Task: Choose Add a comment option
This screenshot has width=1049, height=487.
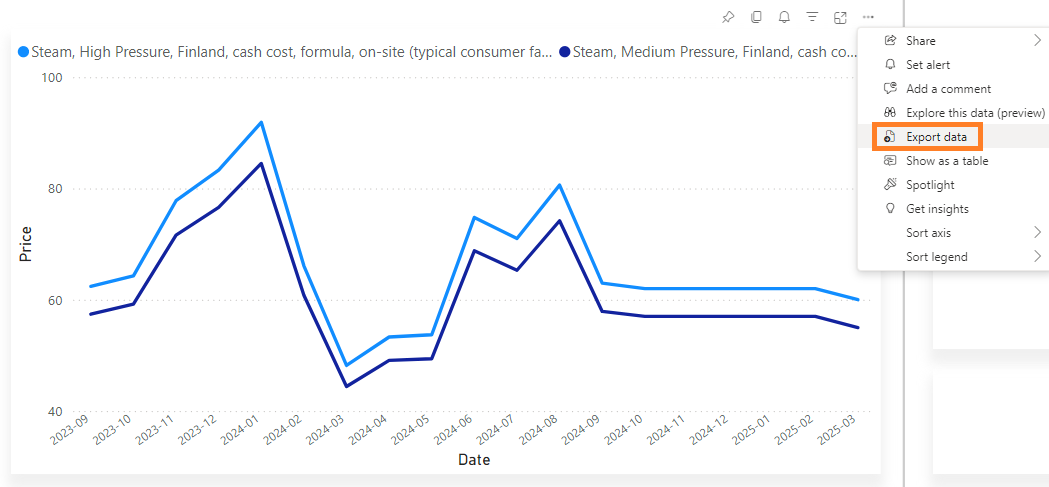Action: (x=948, y=89)
